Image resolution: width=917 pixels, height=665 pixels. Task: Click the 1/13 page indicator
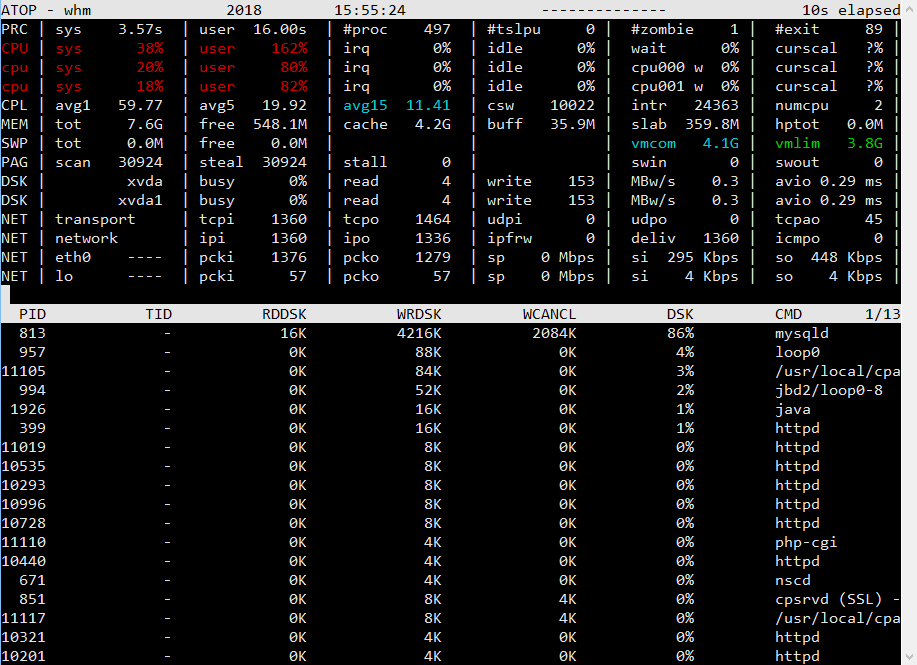881,314
